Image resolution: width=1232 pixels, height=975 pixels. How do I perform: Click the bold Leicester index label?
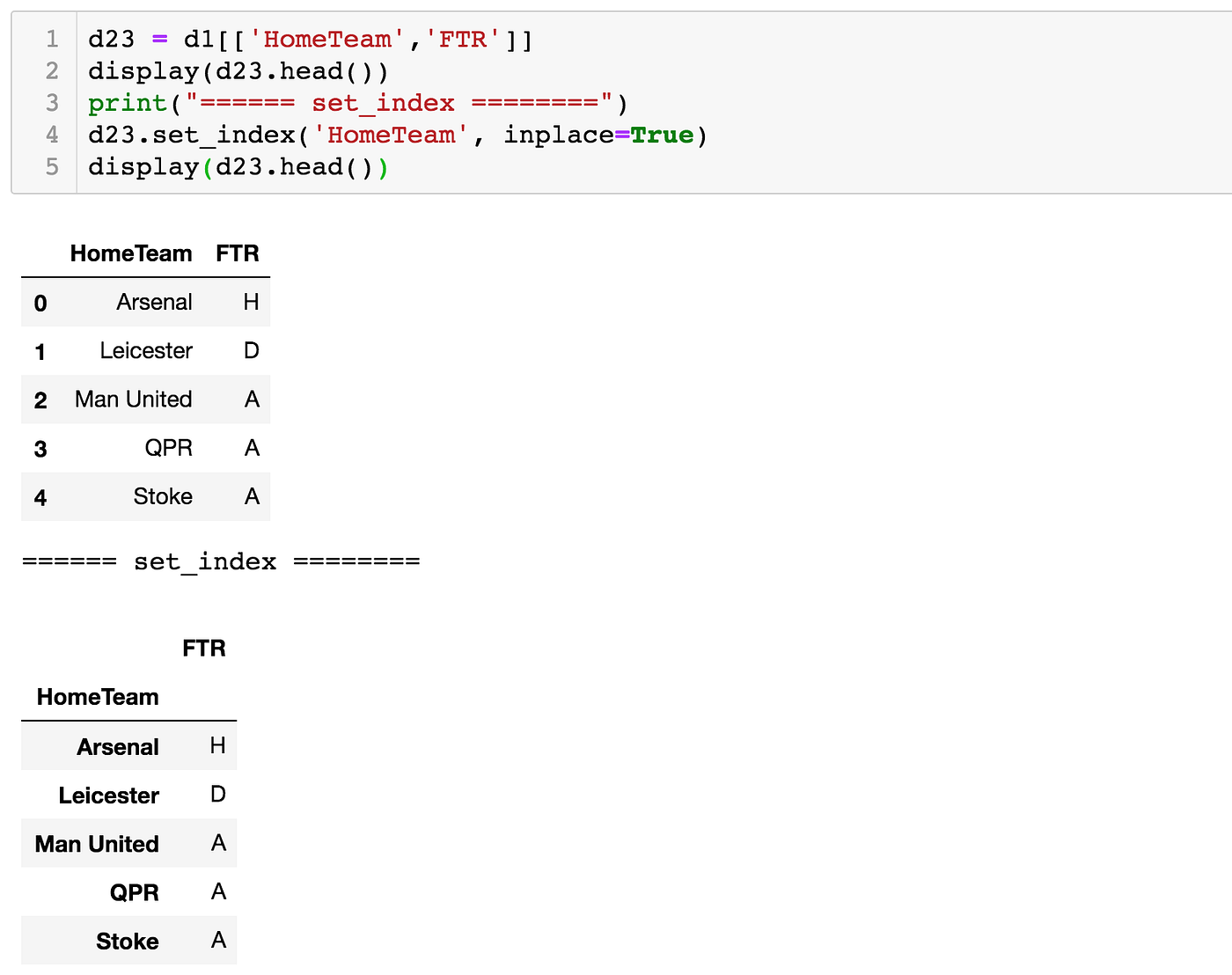click(x=109, y=795)
